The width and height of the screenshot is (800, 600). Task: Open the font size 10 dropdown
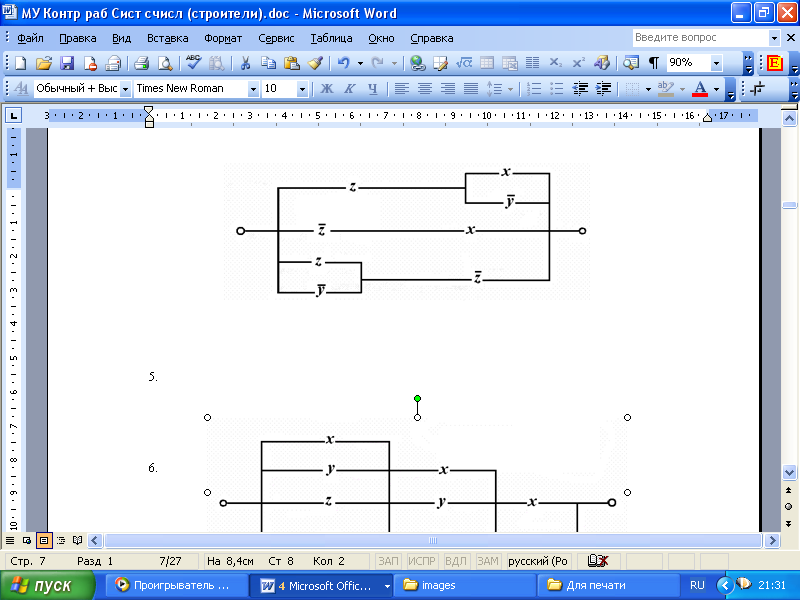[303, 89]
